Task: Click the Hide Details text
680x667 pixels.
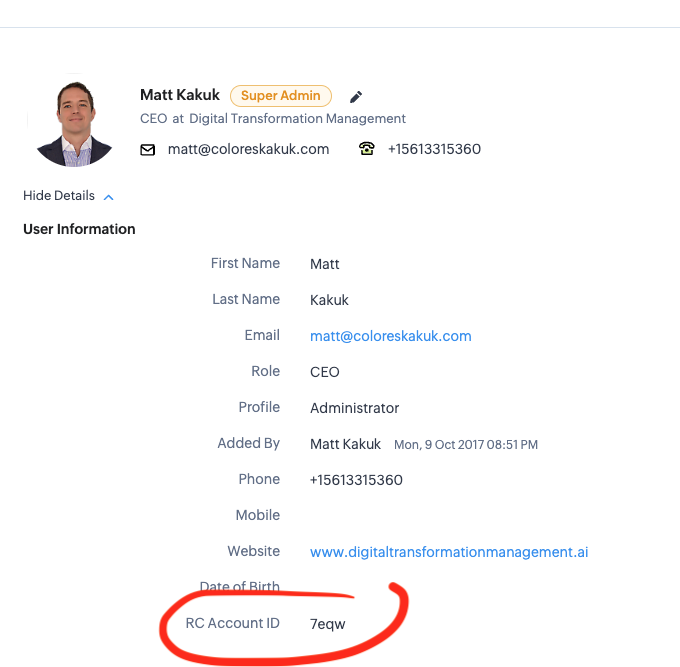Action: click(59, 196)
